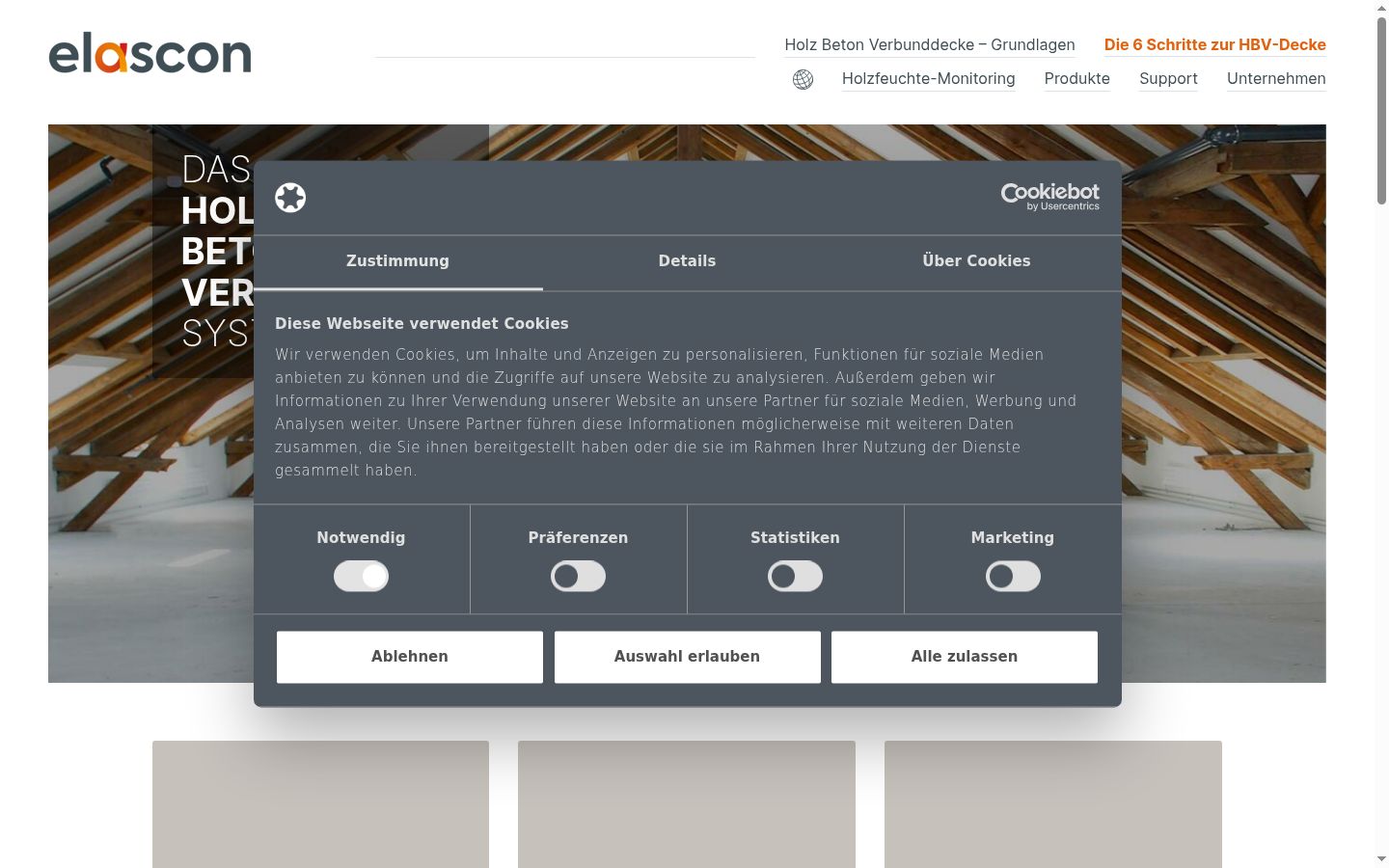Open the Über Cookies tab

pos(976,261)
